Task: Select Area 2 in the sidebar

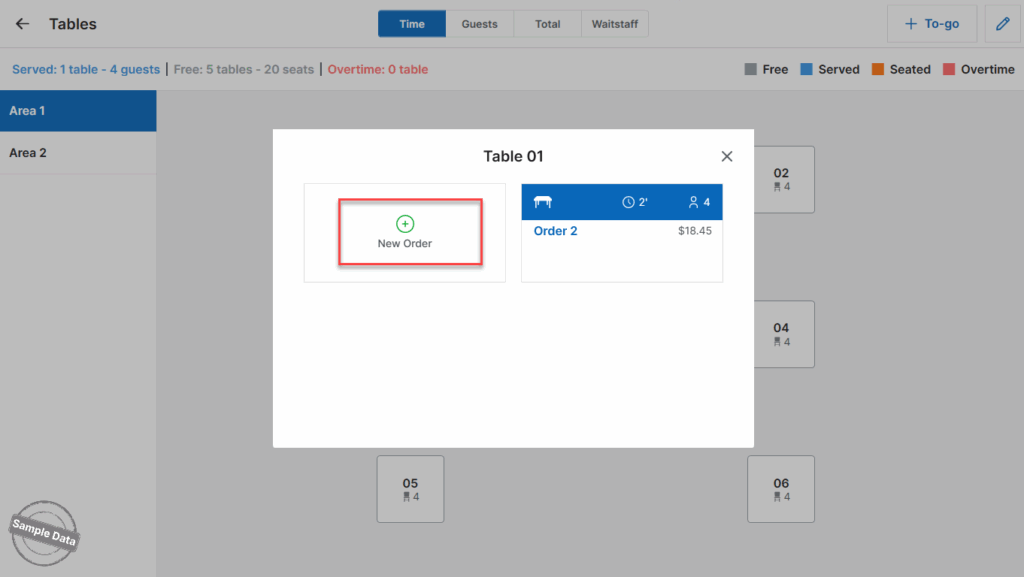Action: [x=78, y=153]
